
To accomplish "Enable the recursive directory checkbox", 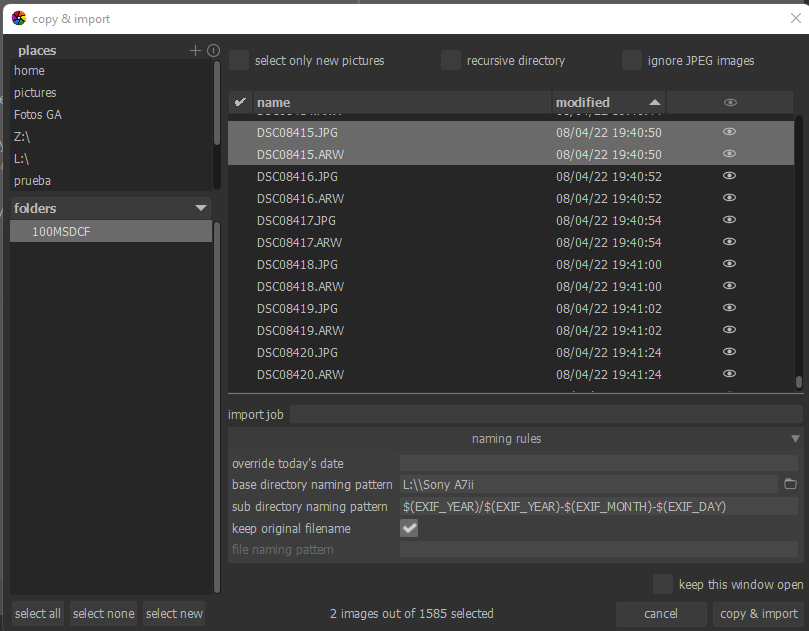I will pos(451,61).
